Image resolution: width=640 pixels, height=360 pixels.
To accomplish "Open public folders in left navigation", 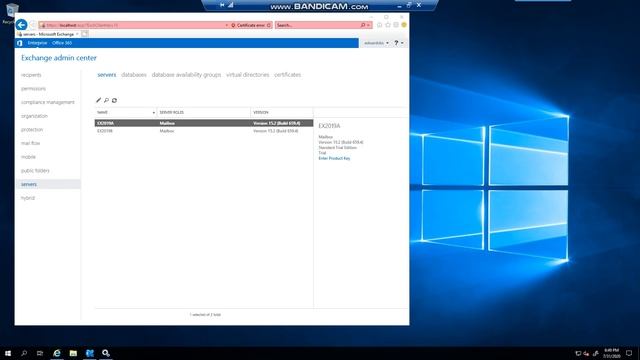I will 35,171.
